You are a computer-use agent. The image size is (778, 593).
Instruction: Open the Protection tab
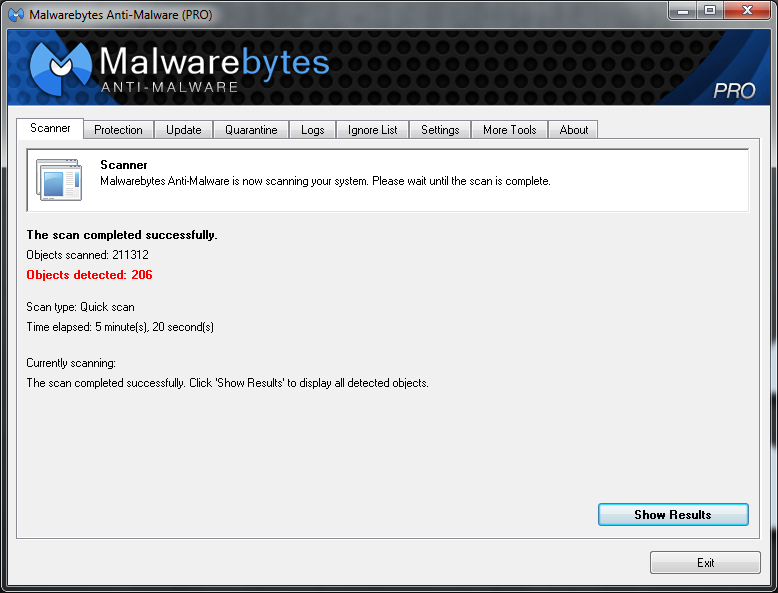[x=118, y=130]
